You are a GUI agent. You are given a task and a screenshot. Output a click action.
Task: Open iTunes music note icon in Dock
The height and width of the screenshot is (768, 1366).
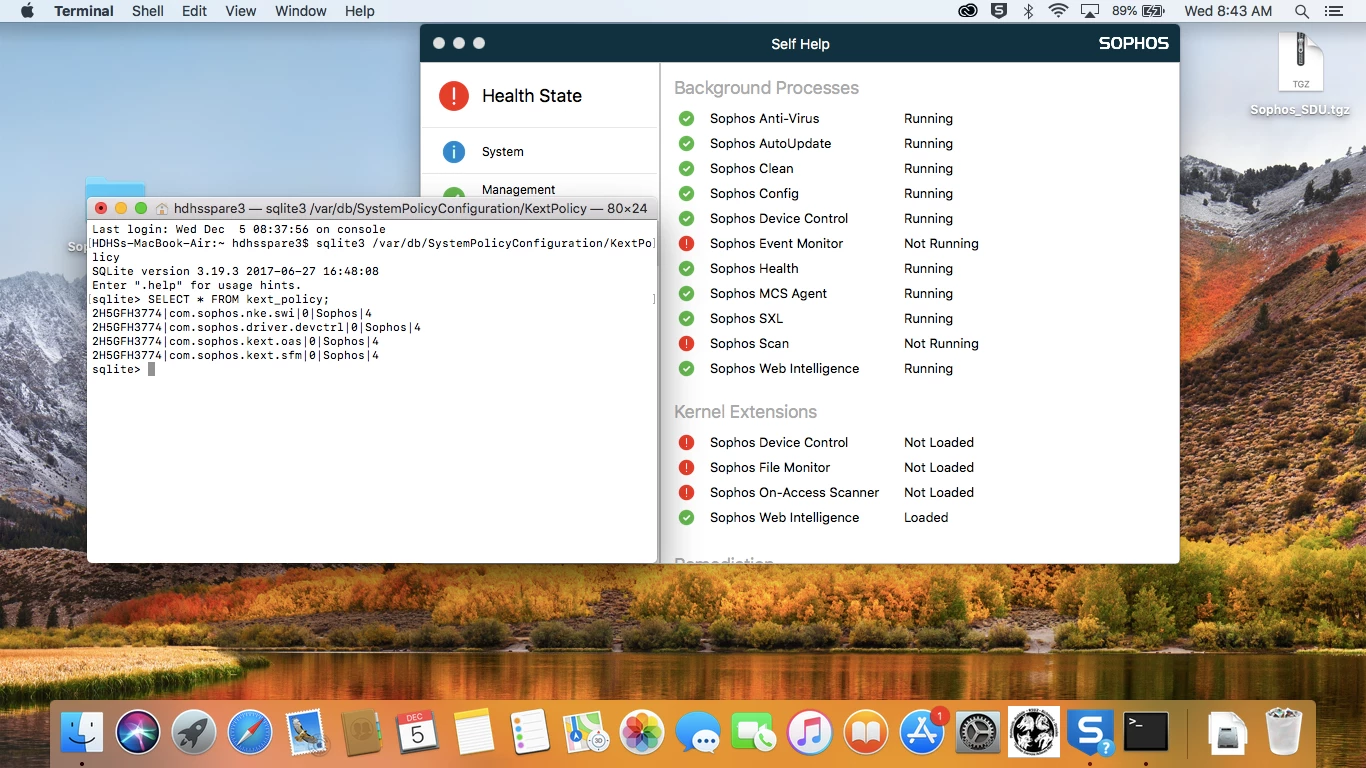(x=809, y=733)
